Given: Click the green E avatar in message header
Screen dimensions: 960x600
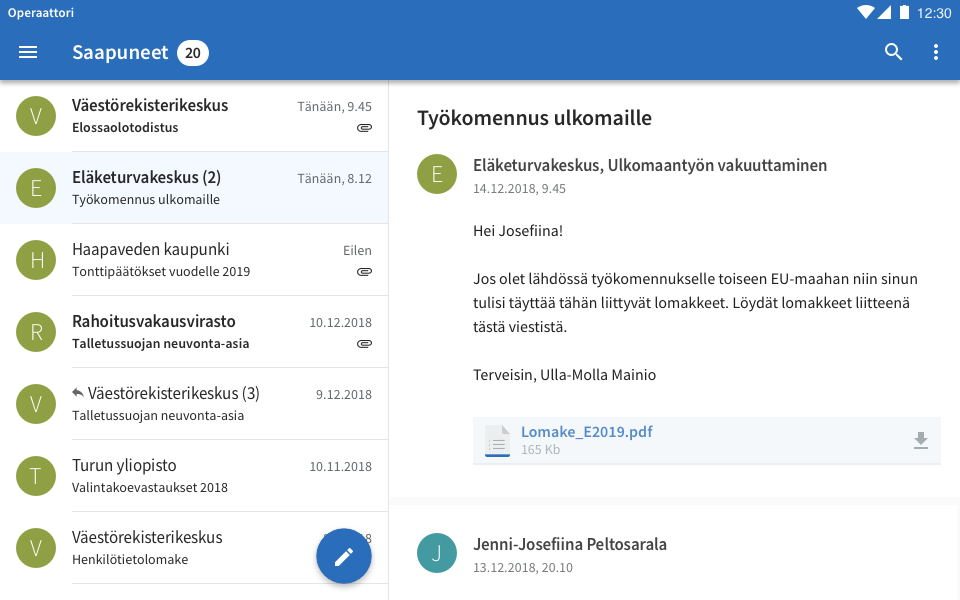Looking at the screenshot, I should [437, 175].
